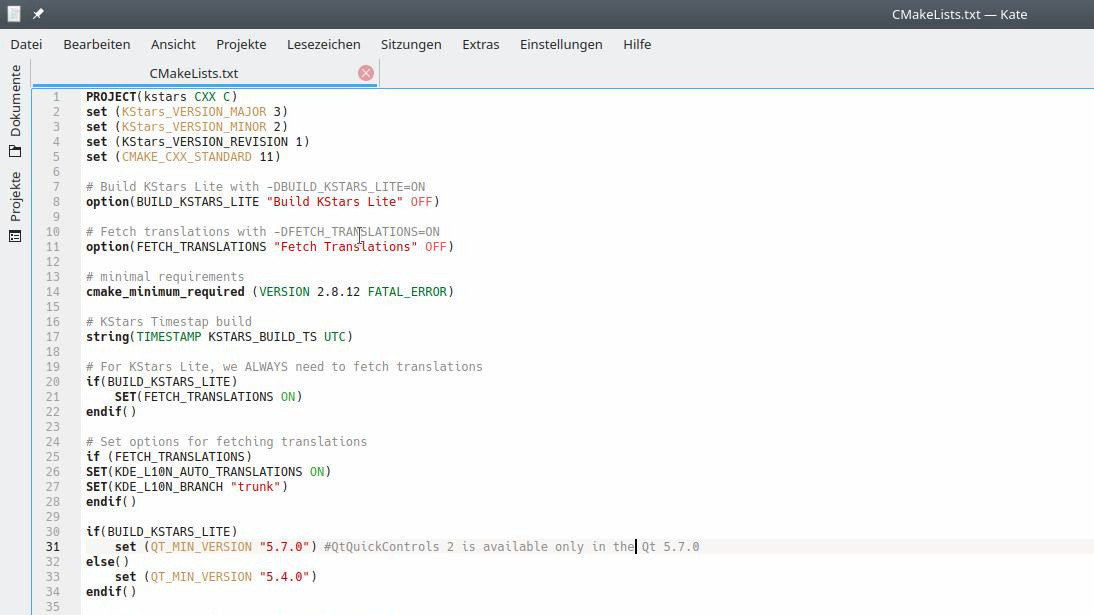Open the Ansicht menu
Viewport: 1094px width, 615px height.
[x=173, y=44]
